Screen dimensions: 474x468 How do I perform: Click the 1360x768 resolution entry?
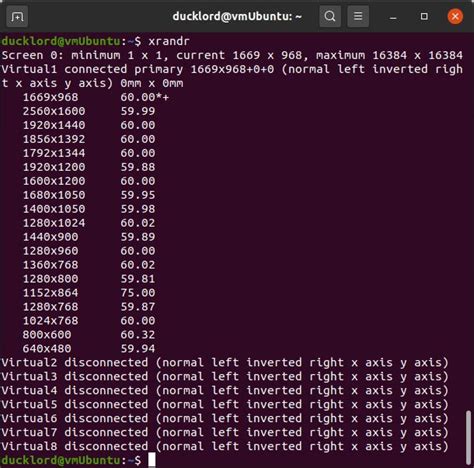50,265
